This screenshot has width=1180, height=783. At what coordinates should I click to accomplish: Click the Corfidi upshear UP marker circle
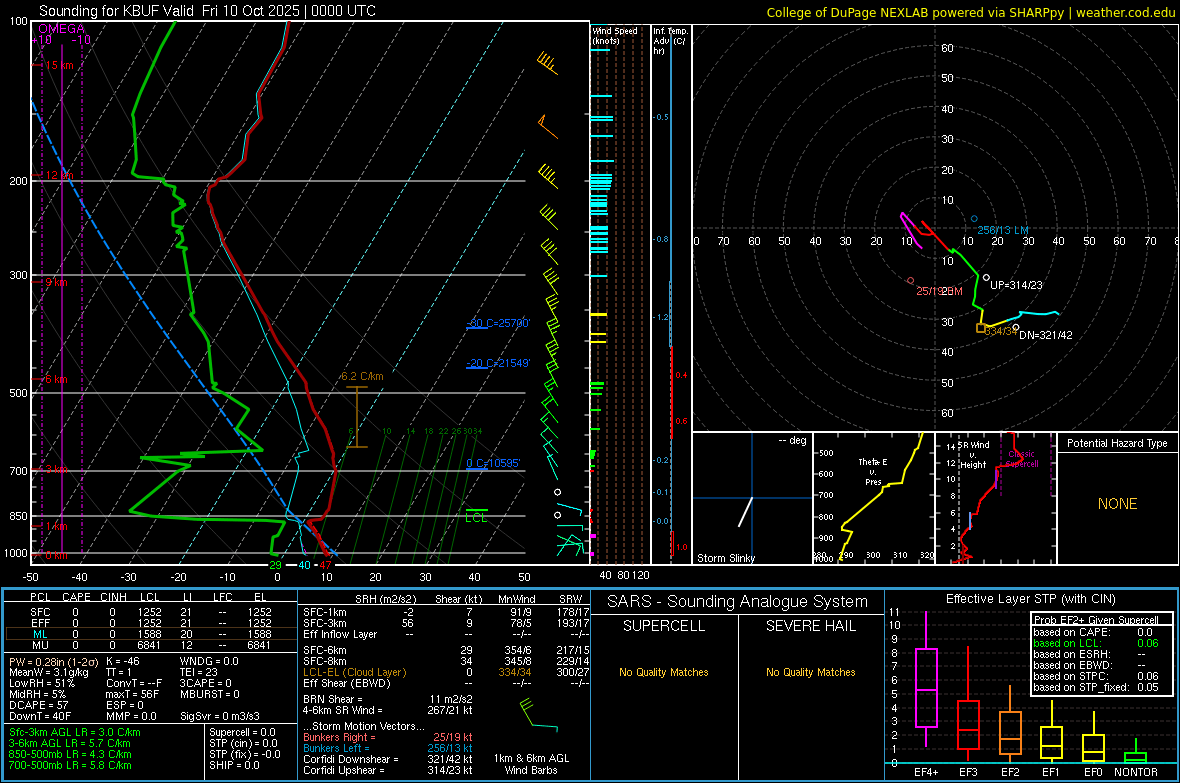point(987,278)
